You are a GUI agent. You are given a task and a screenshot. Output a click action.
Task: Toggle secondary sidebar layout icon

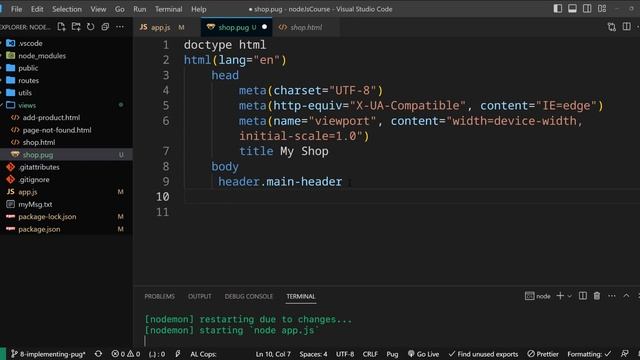[587, 9]
